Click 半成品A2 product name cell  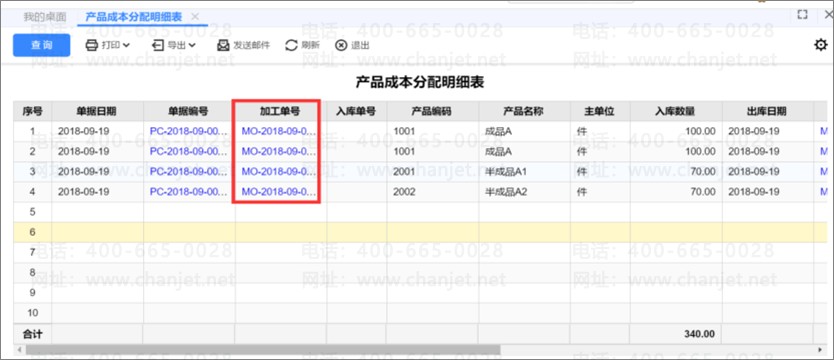pyautogui.click(x=524, y=192)
